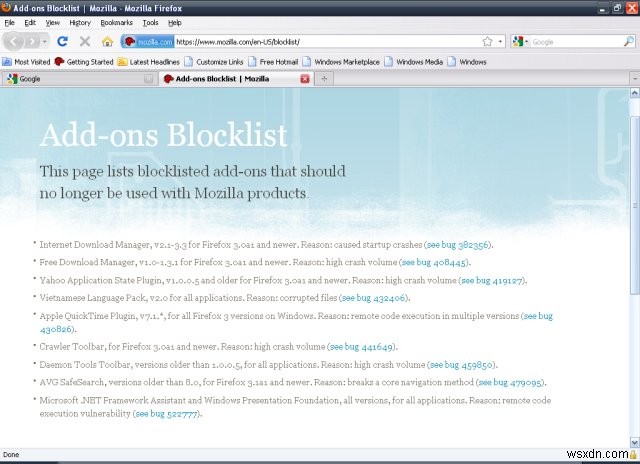Image resolution: width=640 pixels, height=464 pixels.
Task: Reload the page with the blue Reload icon
Action: pyautogui.click(x=62, y=41)
